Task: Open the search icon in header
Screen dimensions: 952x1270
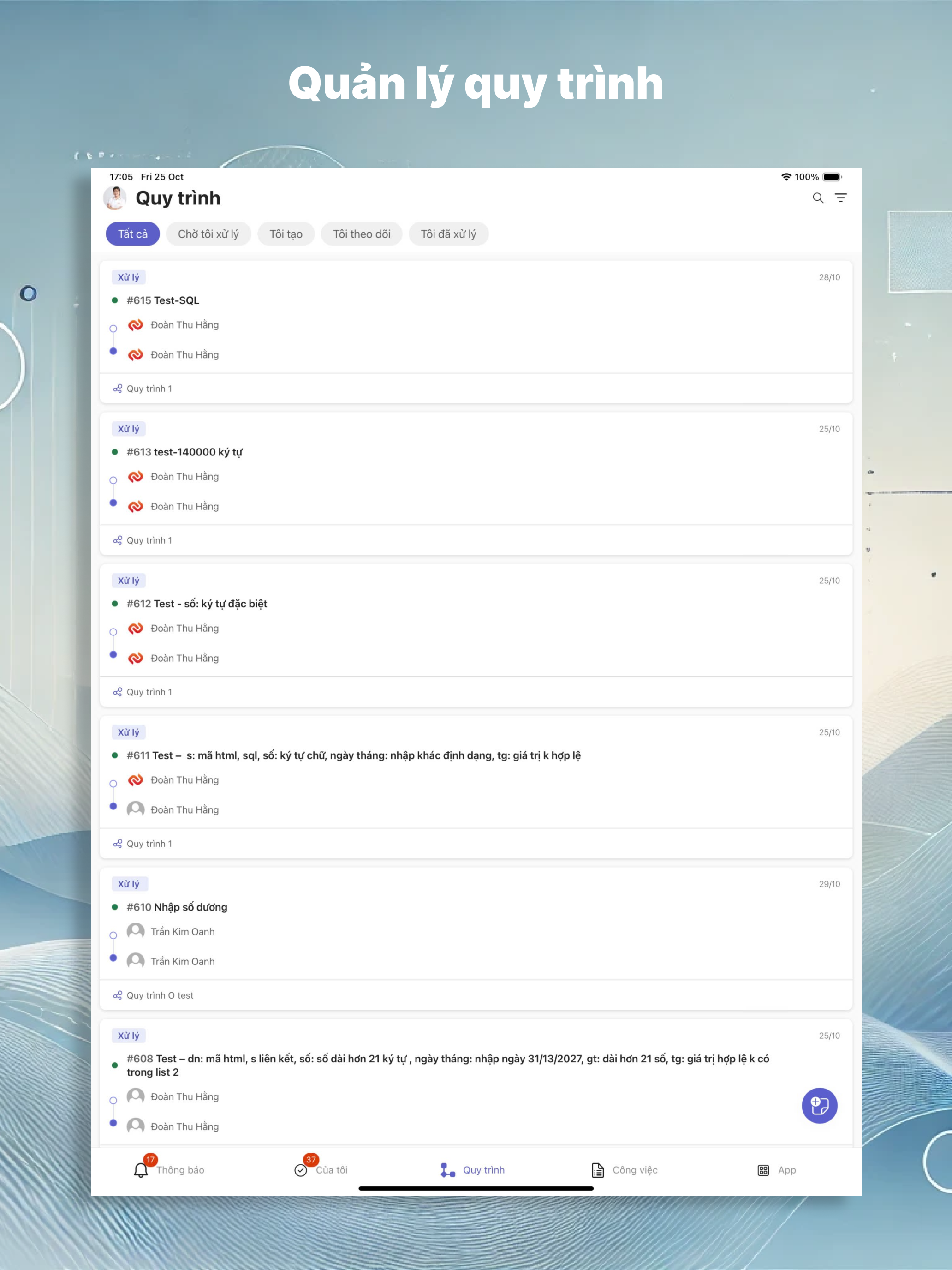Action: (x=818, y=198)
